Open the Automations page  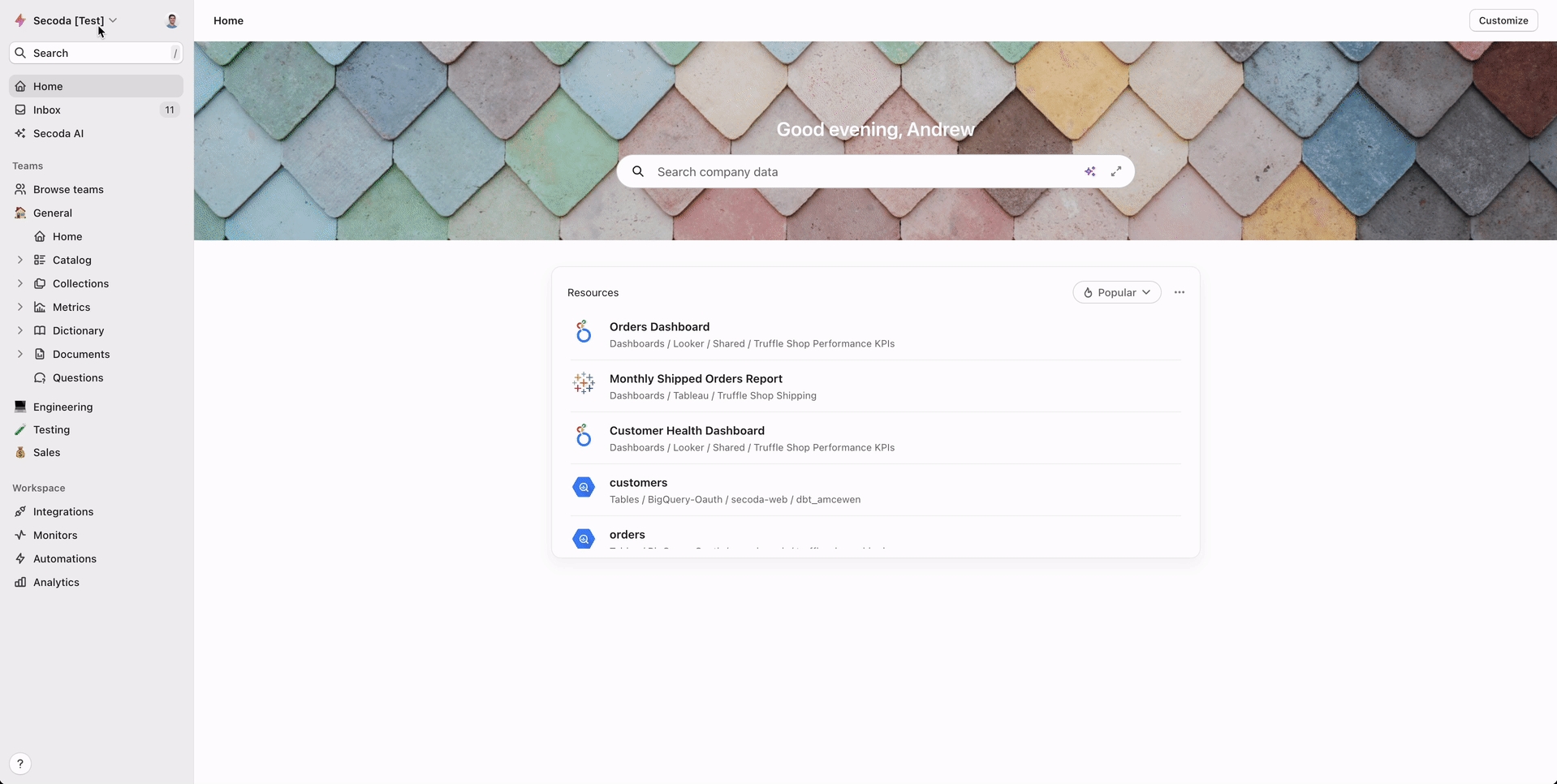pos(65,558)
